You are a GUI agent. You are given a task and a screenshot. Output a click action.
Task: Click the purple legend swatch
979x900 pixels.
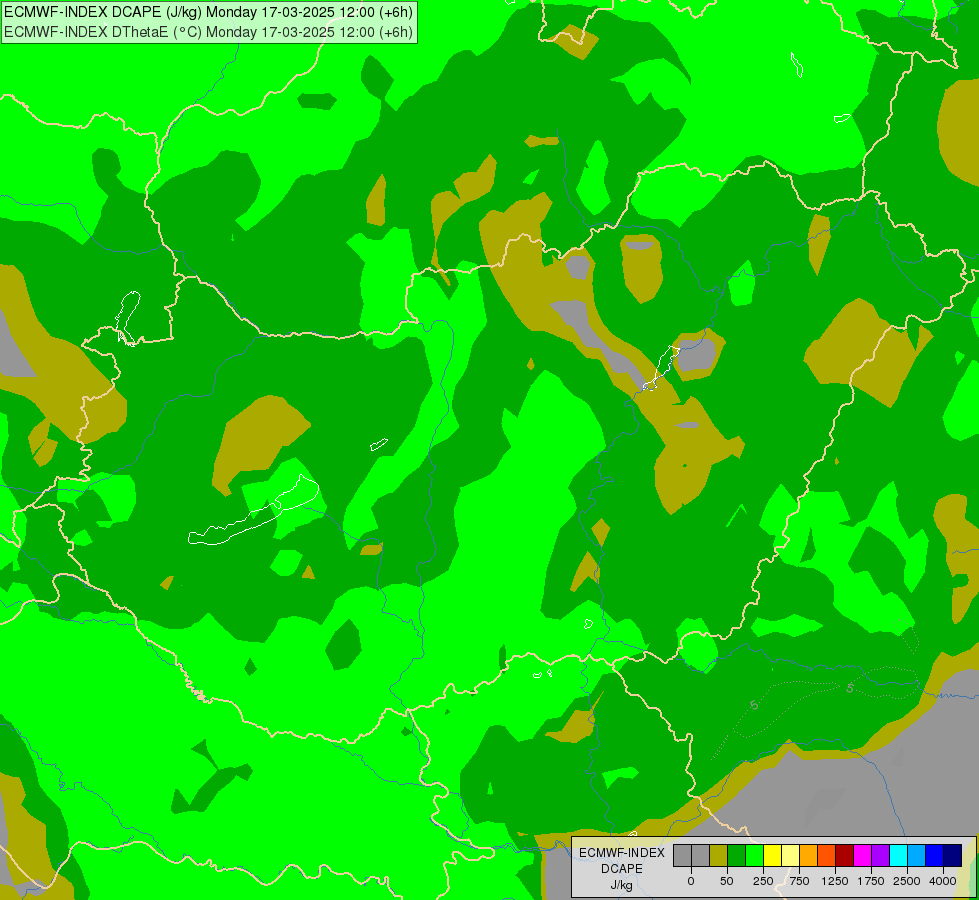pyautogui.click(x=880, y=855)
